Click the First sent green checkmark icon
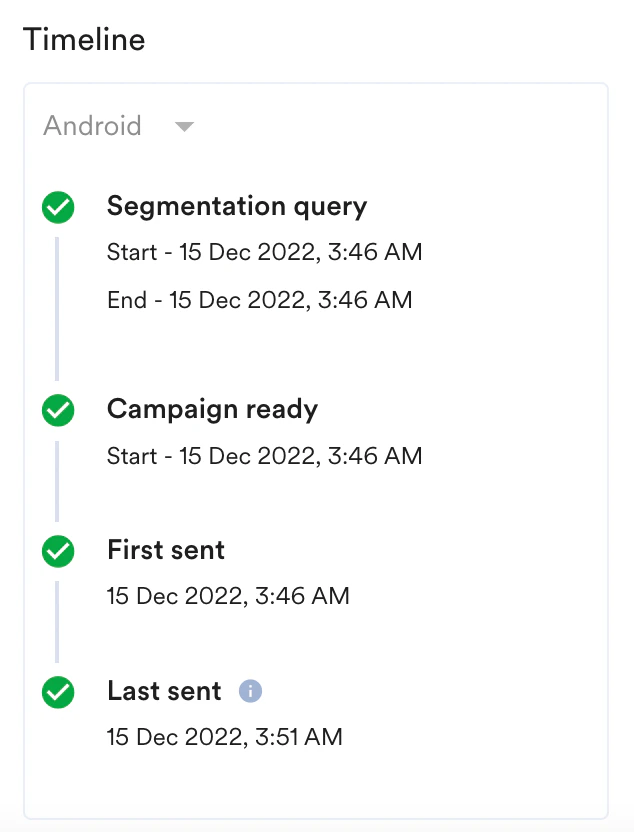The image size is (634, 832). point(58,551)
